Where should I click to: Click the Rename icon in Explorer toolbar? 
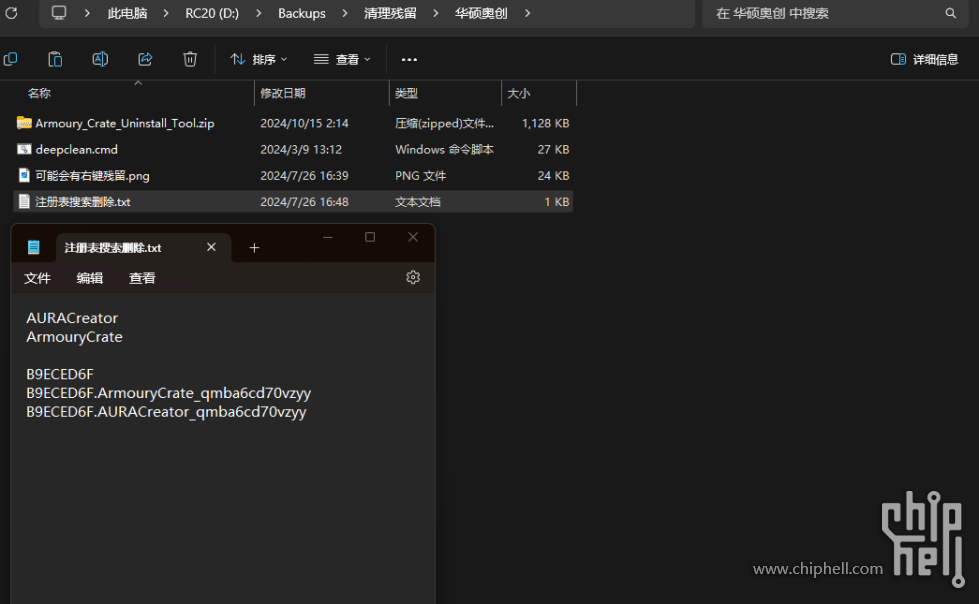100,59
